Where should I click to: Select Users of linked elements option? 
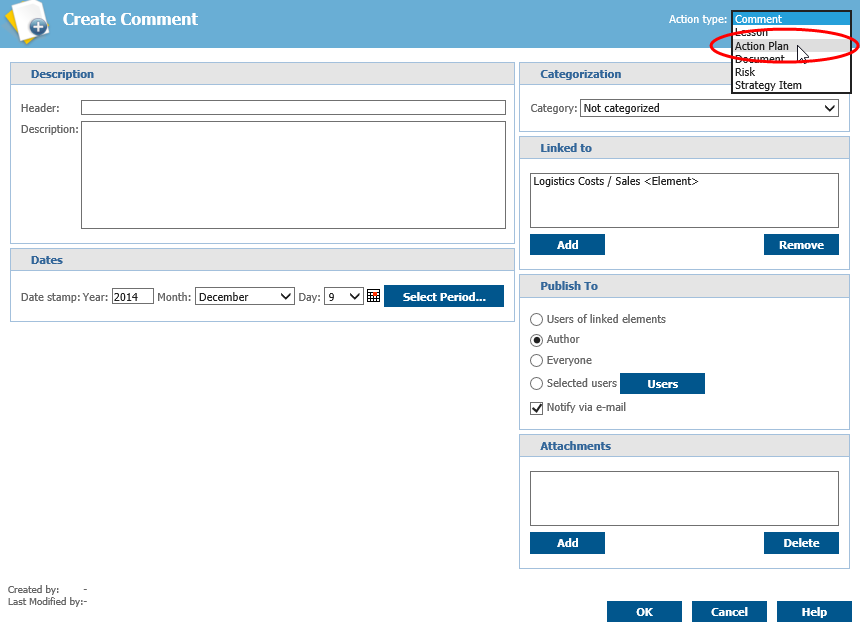pos(537,319)
